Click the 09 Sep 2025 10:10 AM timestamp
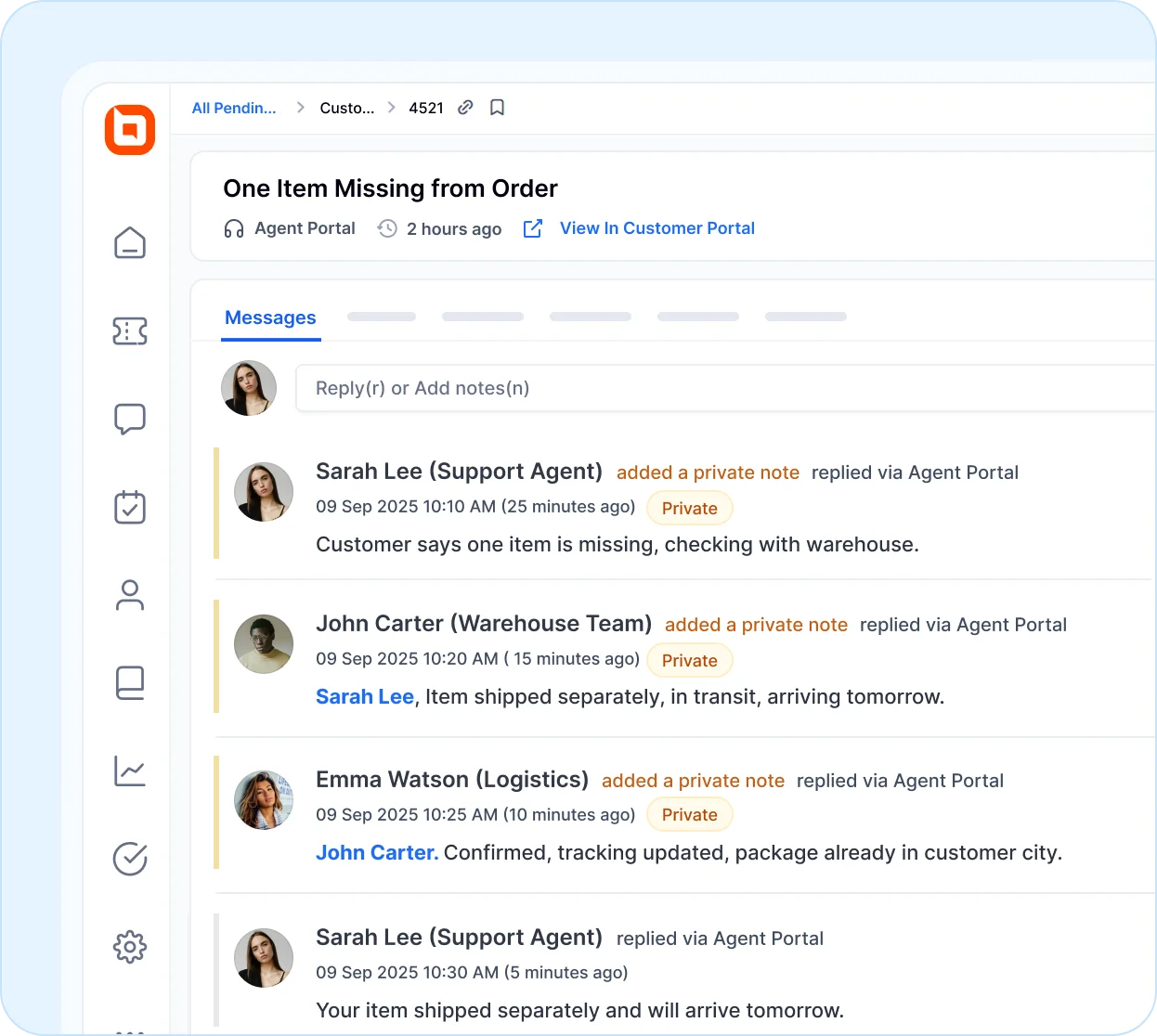 pyautogui.click(x=475, y=507)
